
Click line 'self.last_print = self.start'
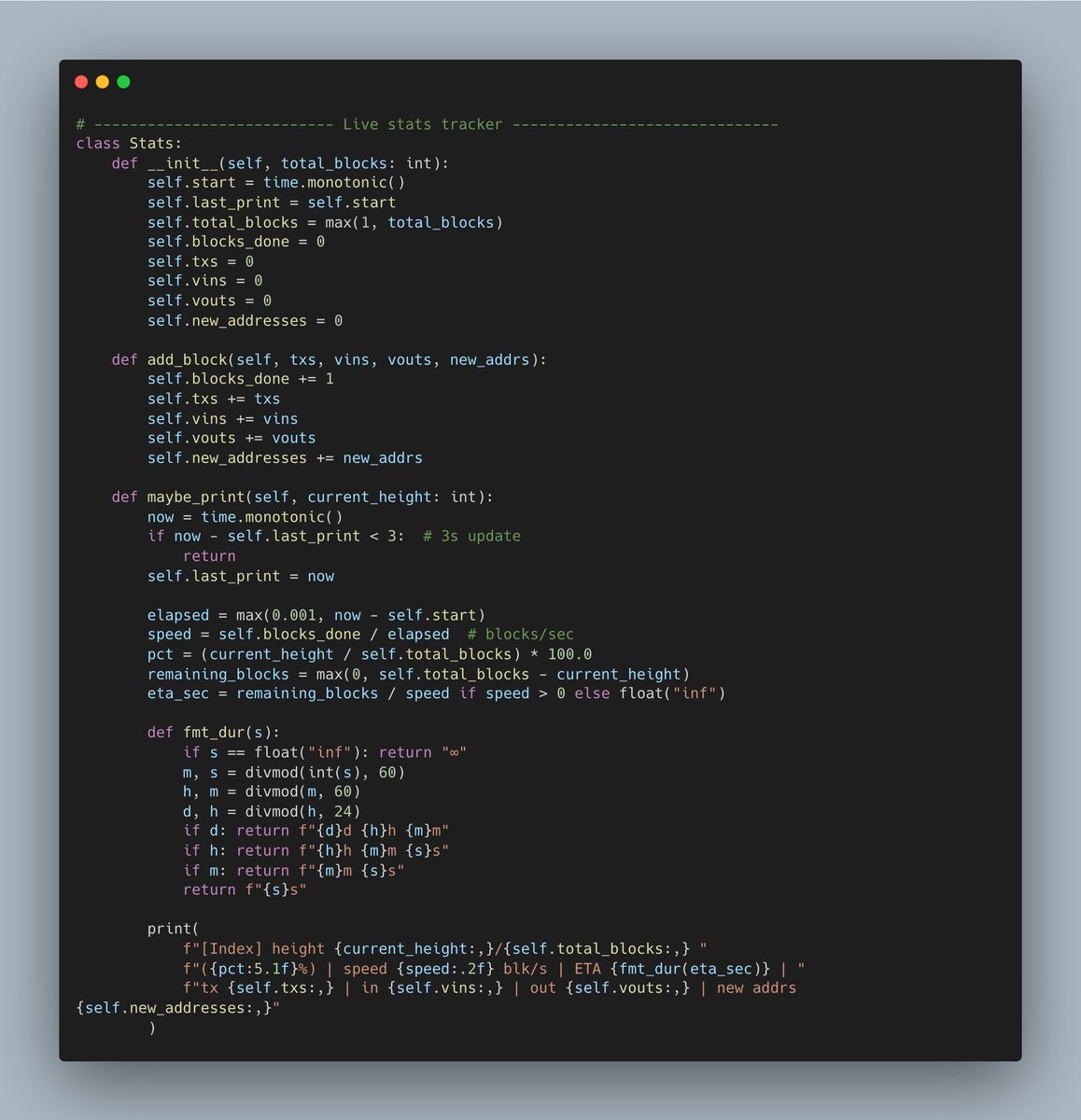[x=272, y=203]
